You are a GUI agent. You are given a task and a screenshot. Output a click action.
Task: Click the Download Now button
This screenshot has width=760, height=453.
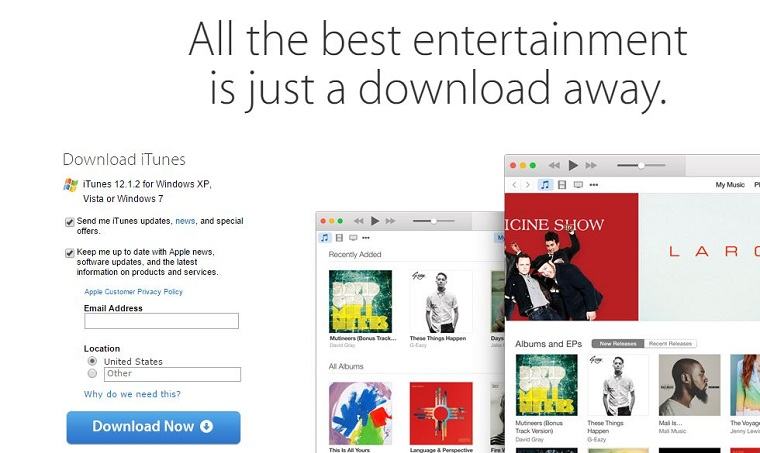pyautogui.click(x=153, y=427)
